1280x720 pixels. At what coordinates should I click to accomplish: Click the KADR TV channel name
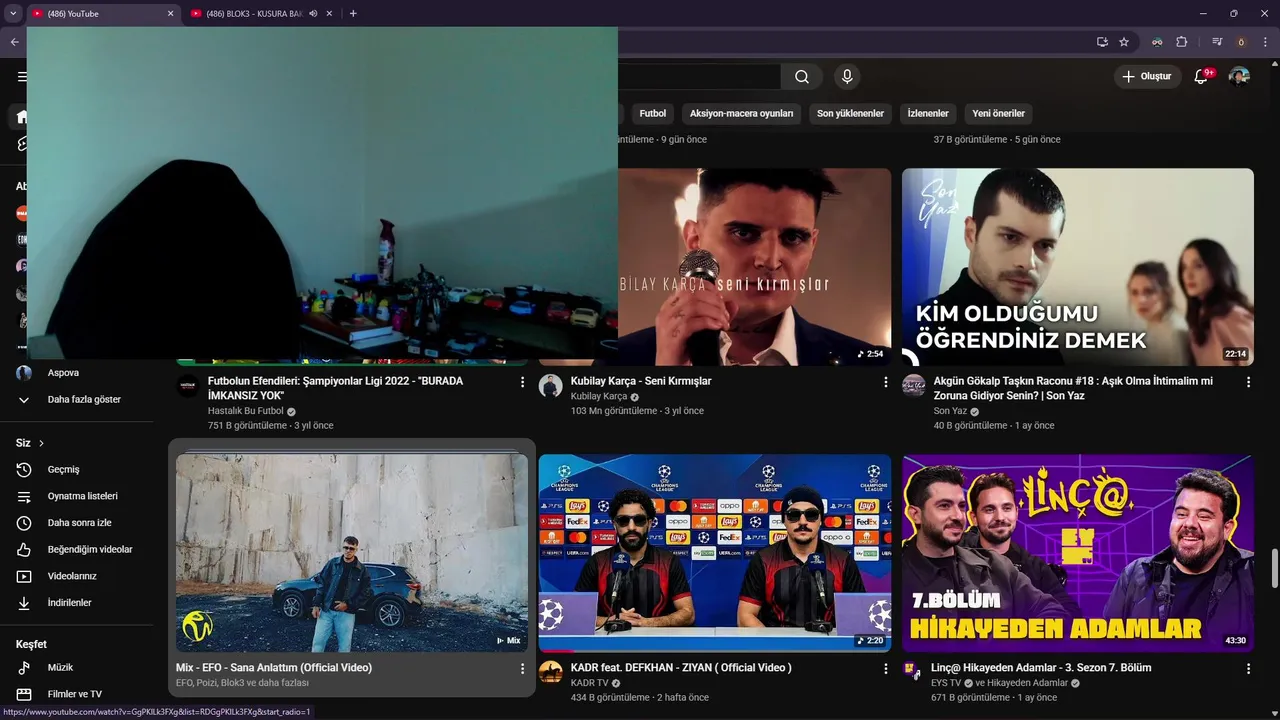tap(589, 683)
